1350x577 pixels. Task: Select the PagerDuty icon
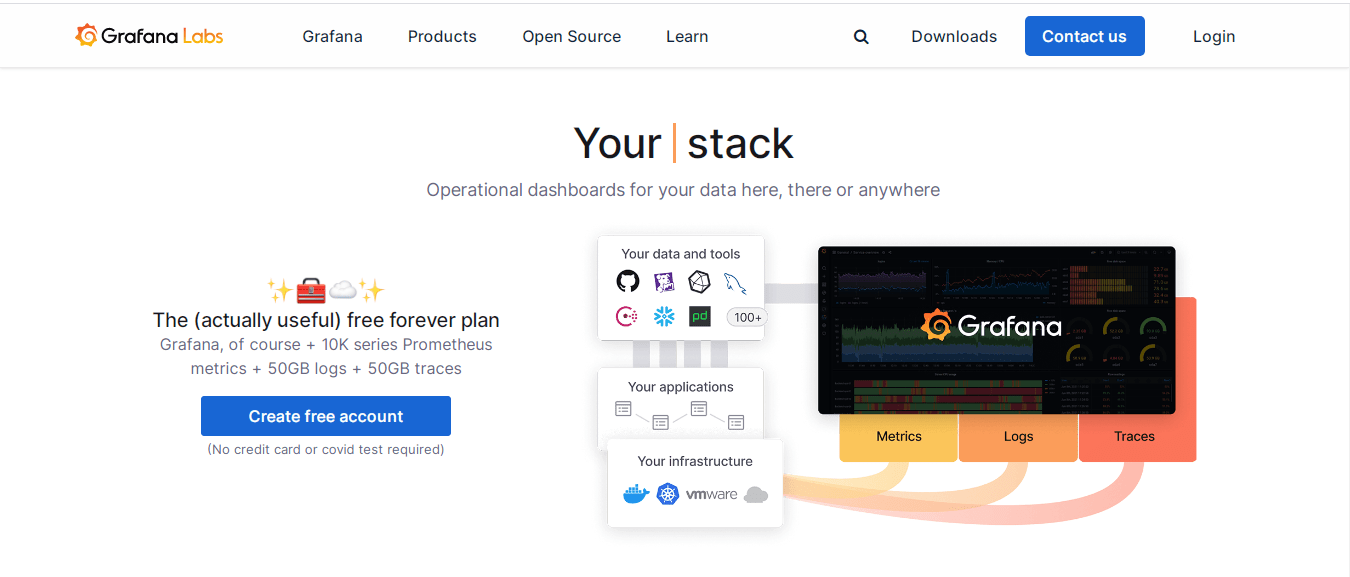coord(699,317)
